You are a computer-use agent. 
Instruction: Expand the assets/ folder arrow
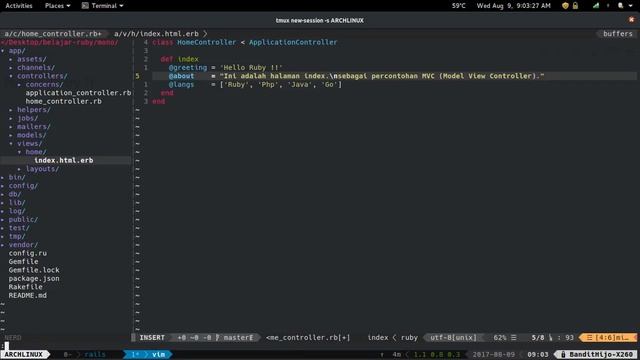(x=11, y=59)
